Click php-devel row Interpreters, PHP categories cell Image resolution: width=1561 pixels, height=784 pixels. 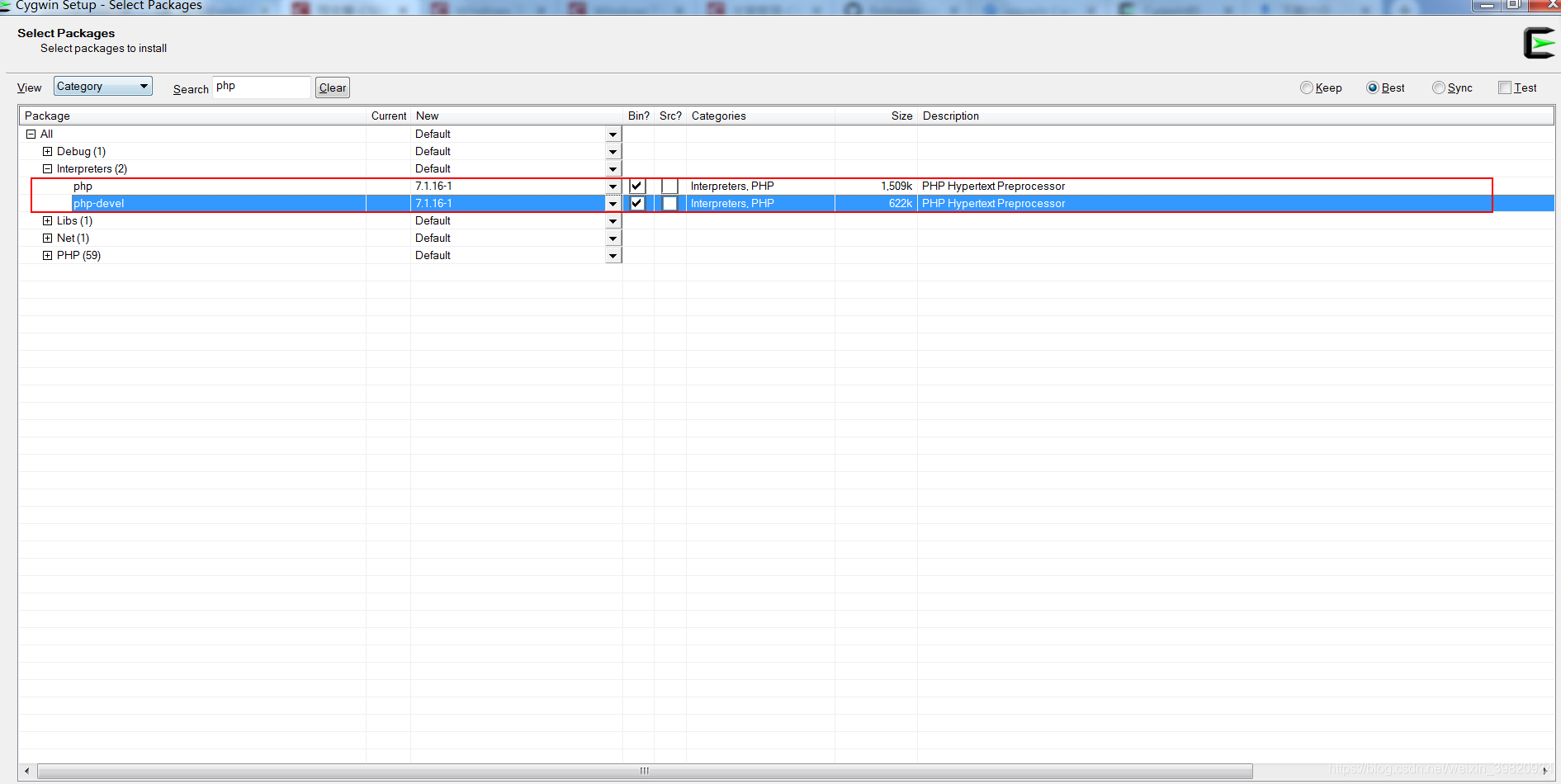732,203
